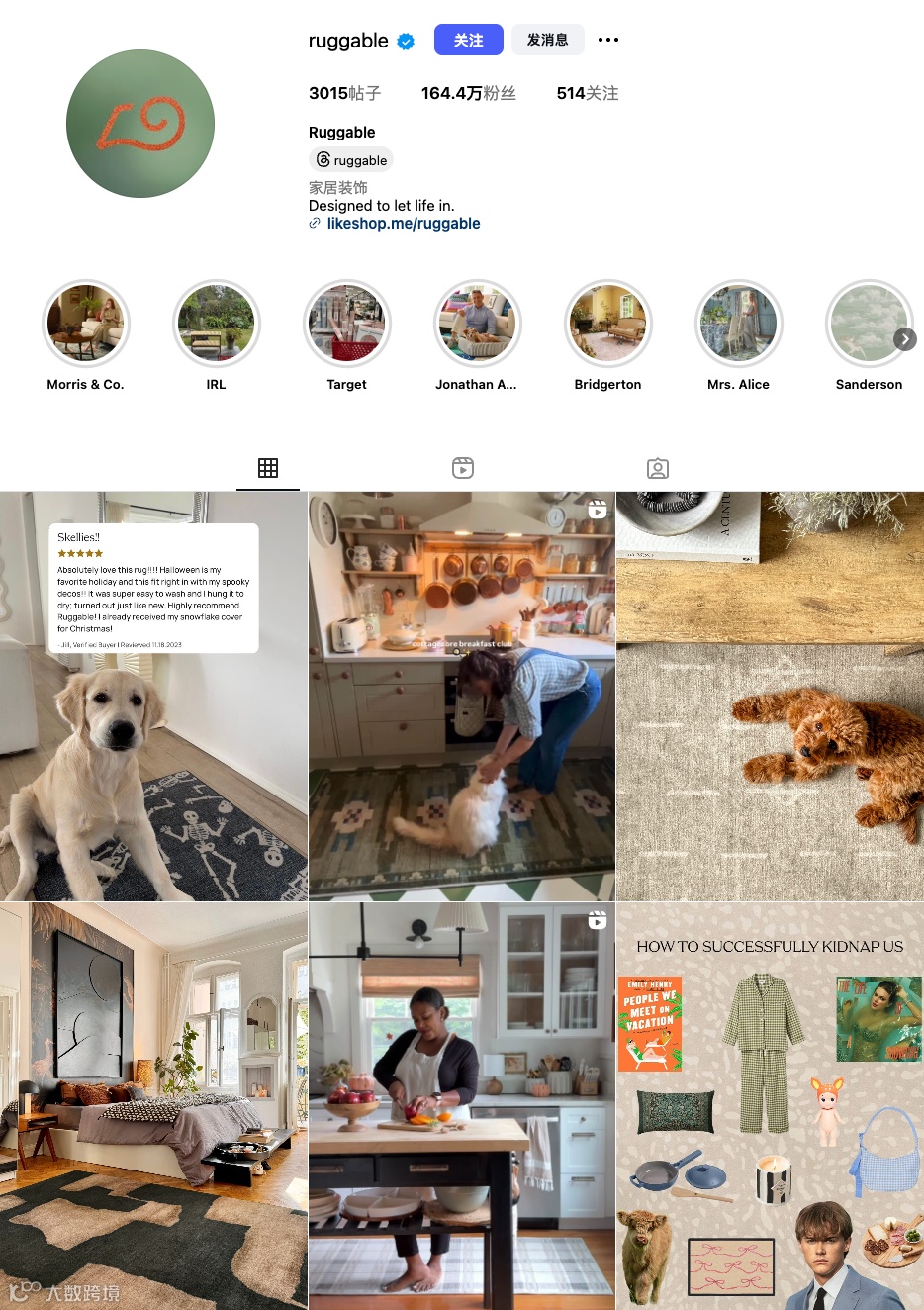
Task: Open the Bridgerton story highlight
Action: point(608,324)
